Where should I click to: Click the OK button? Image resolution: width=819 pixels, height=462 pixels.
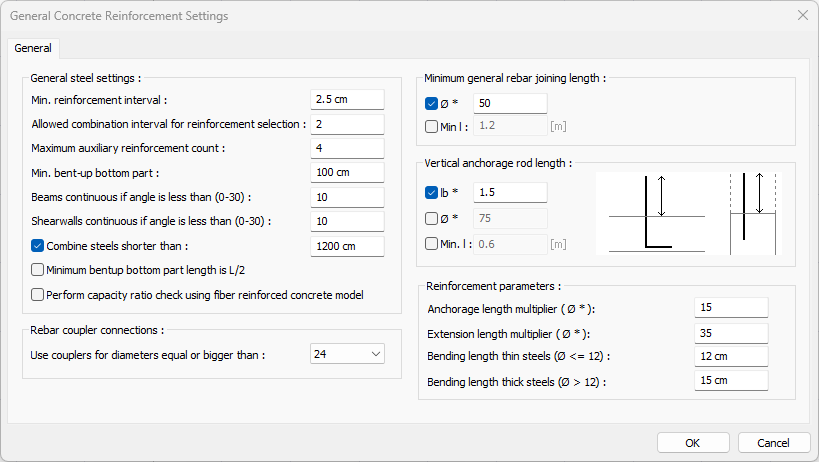[x=692, y=443]
